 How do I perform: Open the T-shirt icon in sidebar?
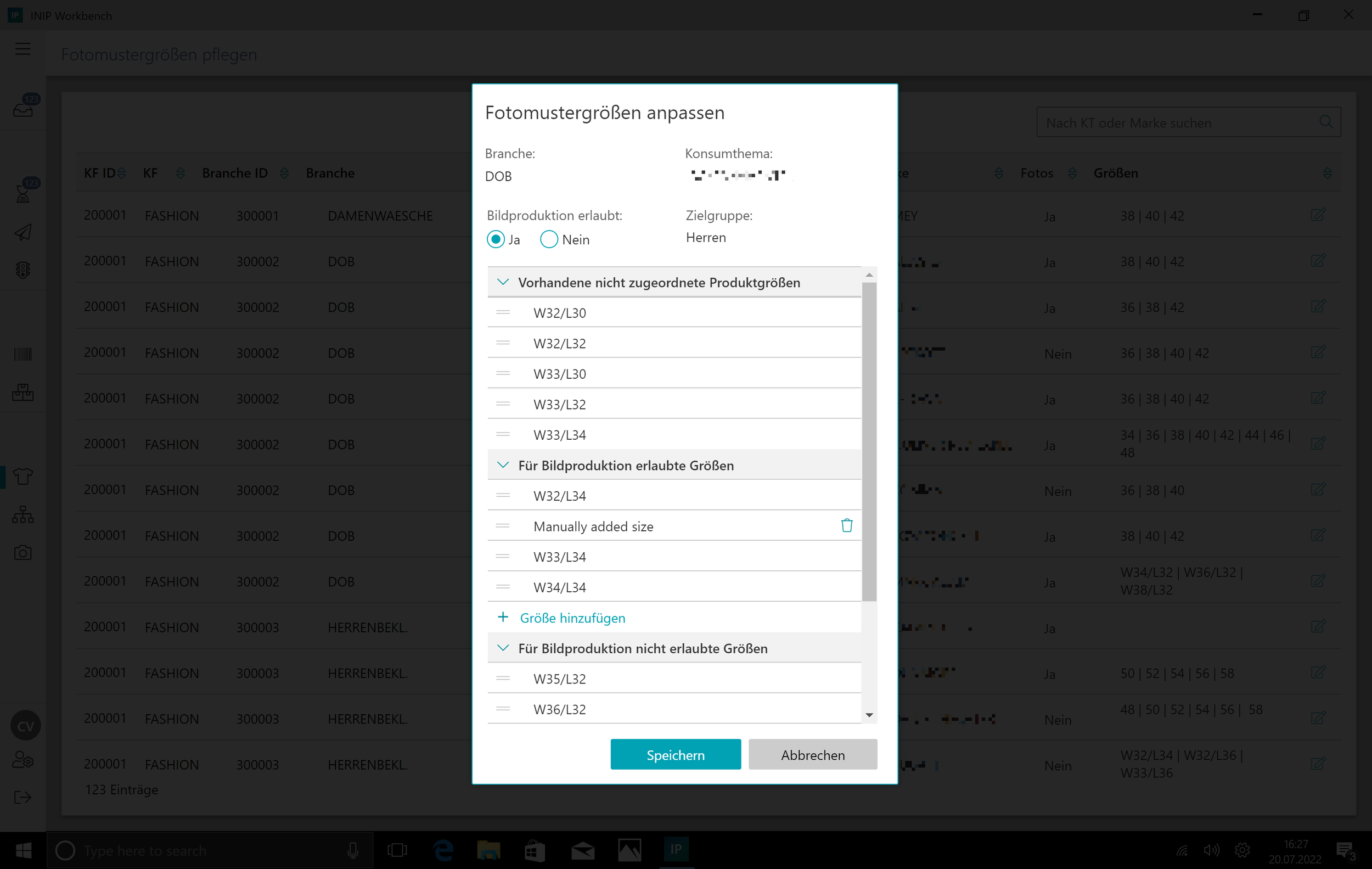[x=23, y=476]
